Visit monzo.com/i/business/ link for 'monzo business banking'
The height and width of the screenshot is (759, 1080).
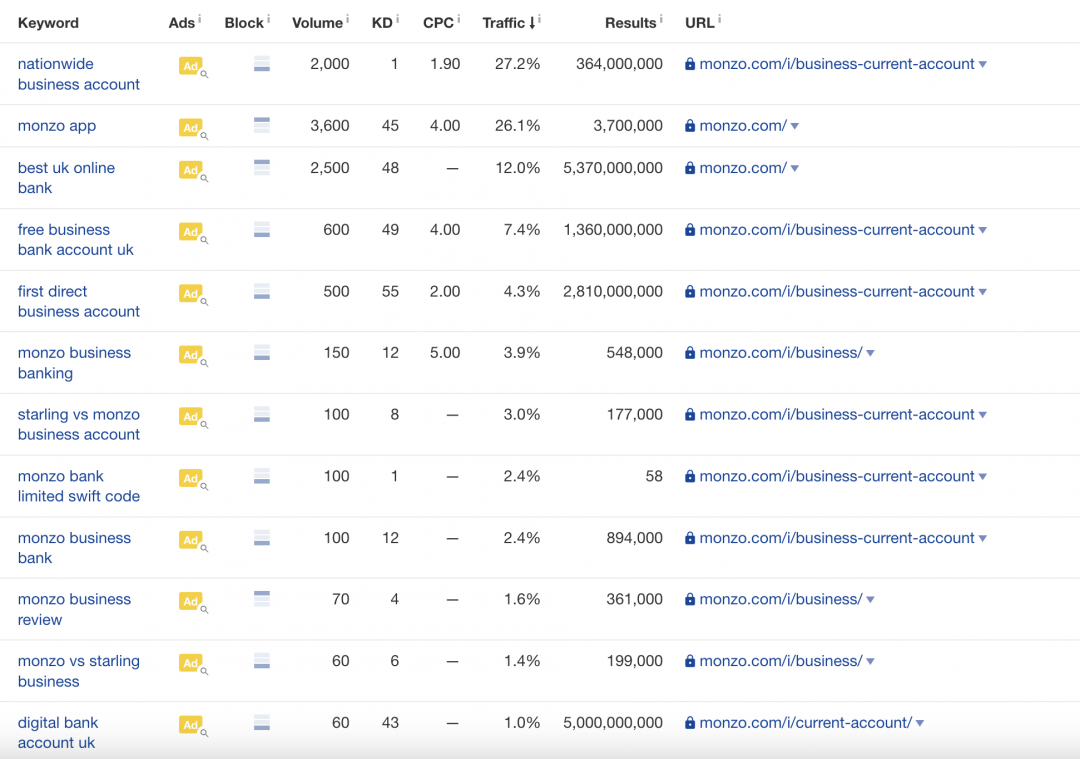tap(780, 352)
